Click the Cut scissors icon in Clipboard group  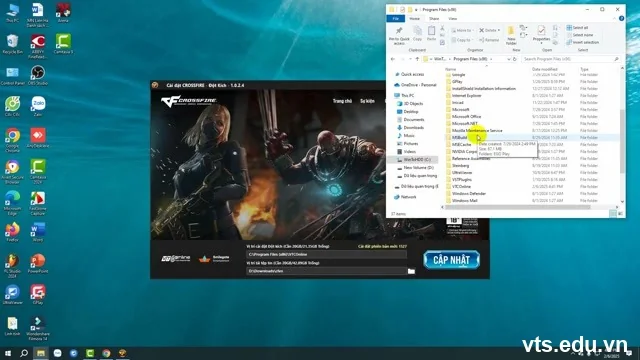[442, 28]
